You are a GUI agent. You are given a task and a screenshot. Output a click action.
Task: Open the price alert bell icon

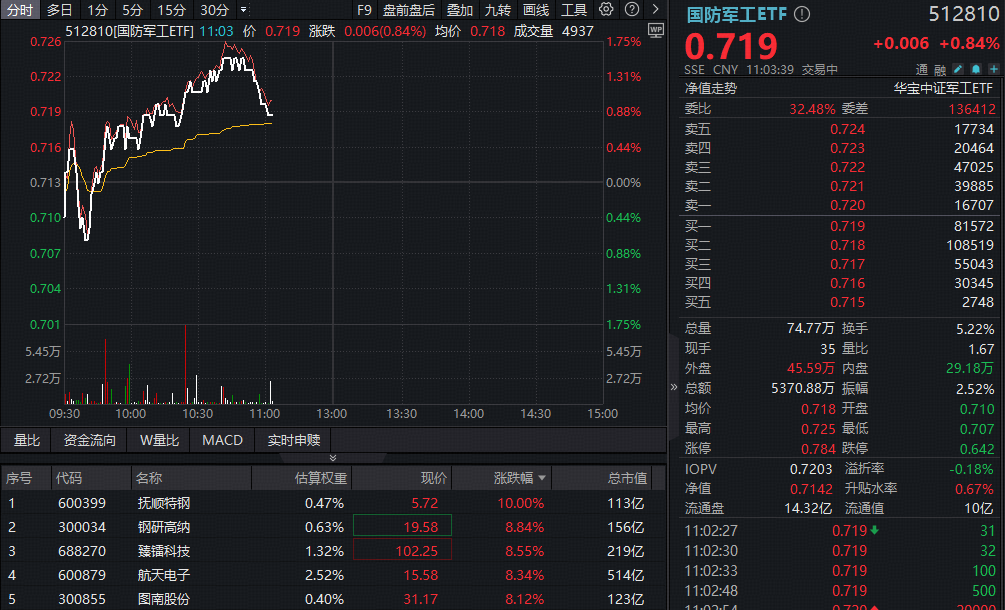click(x=974, y=69)
